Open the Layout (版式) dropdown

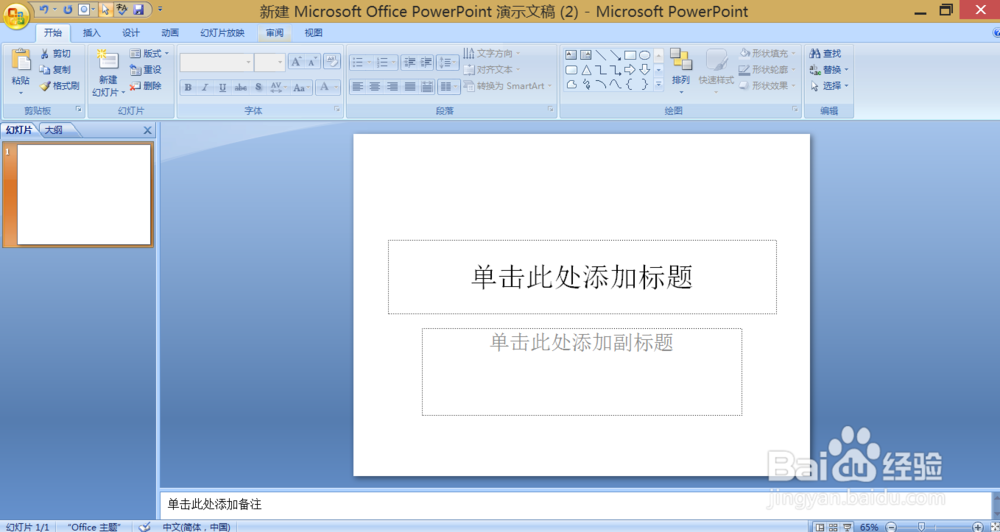(x=149, y=54)
